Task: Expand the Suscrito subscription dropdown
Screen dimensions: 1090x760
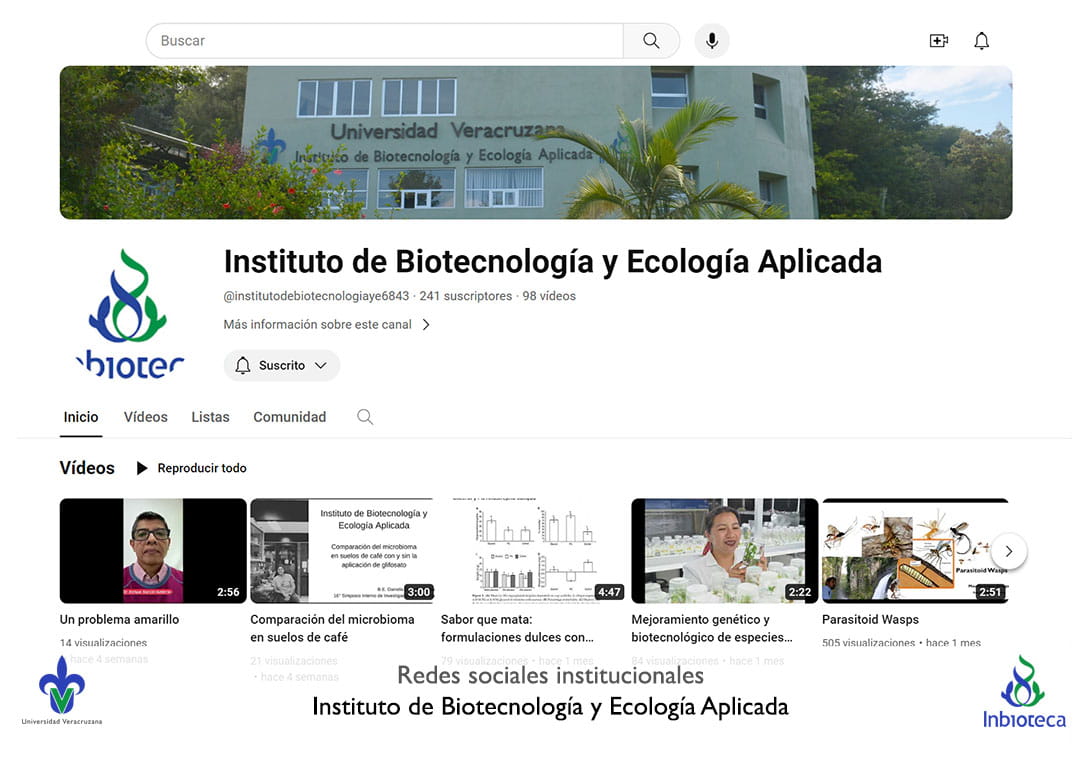Action: pos(282,366)
